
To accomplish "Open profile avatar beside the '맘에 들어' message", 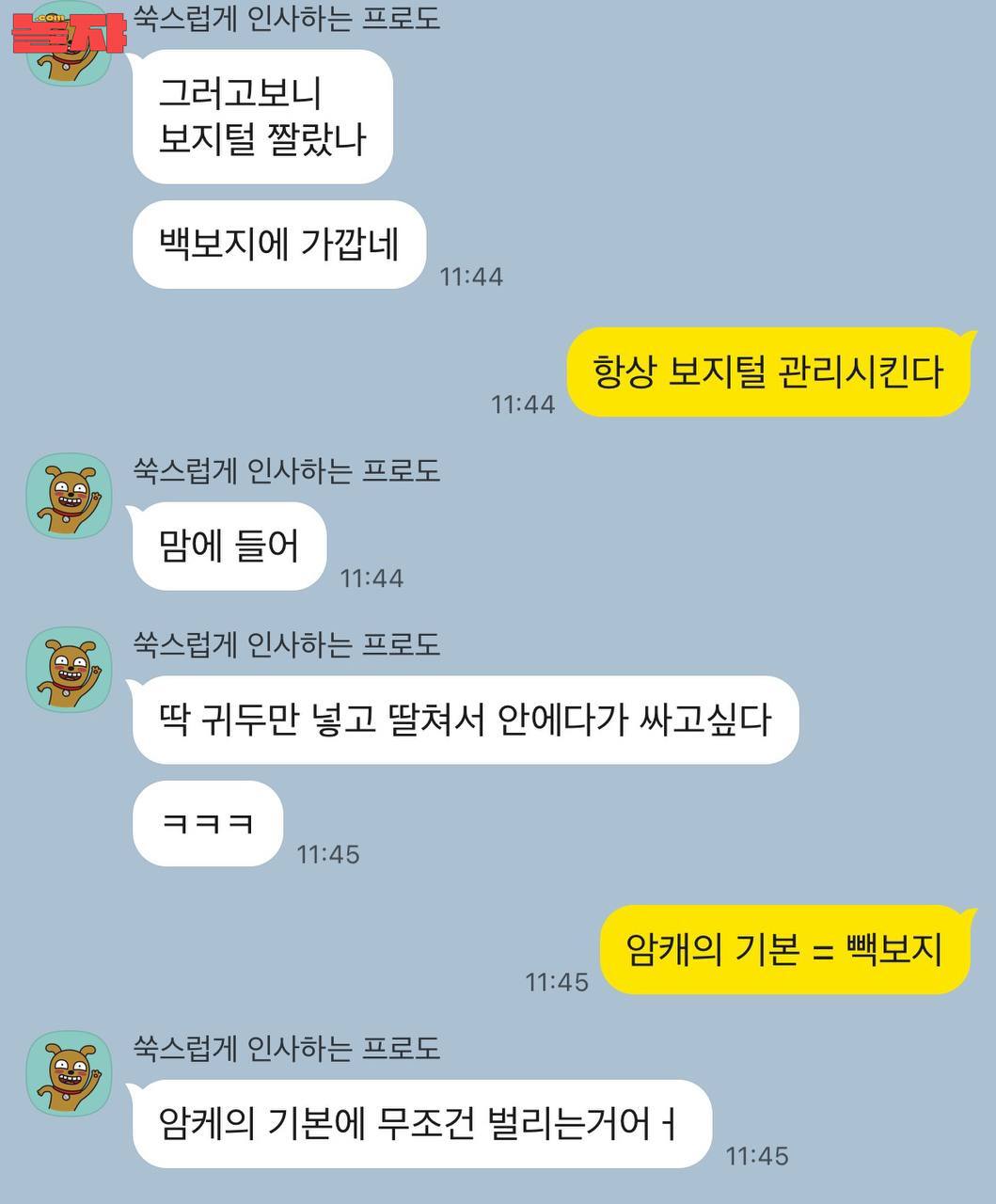I will coord(69,496).
